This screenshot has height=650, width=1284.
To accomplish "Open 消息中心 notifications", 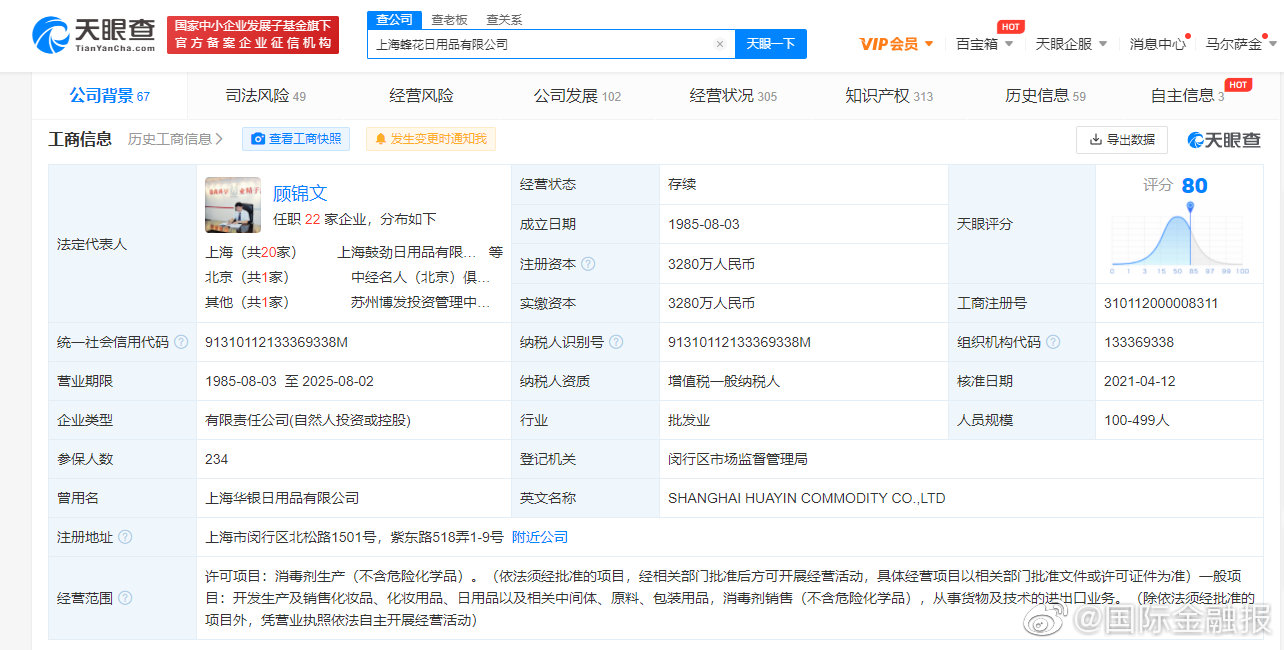I will pos(1158,44).
